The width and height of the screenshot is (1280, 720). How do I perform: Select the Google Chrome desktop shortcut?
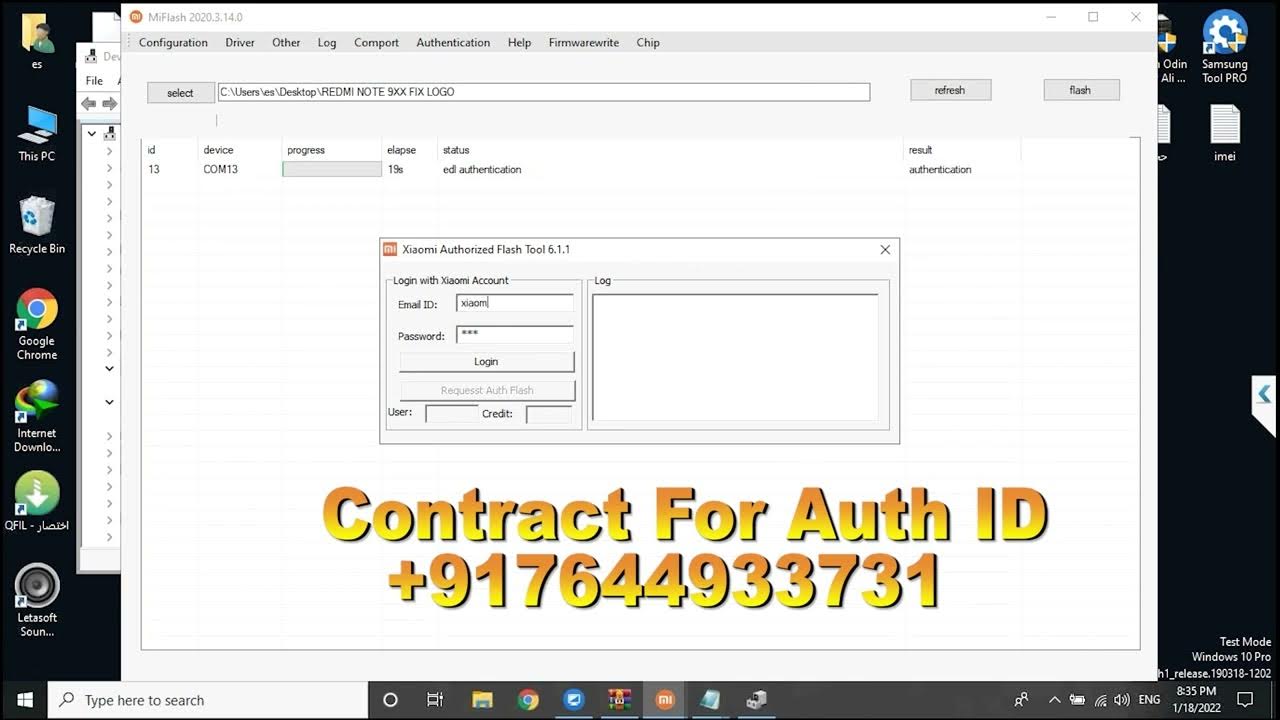pyautogui.click(x=37, y=325)
